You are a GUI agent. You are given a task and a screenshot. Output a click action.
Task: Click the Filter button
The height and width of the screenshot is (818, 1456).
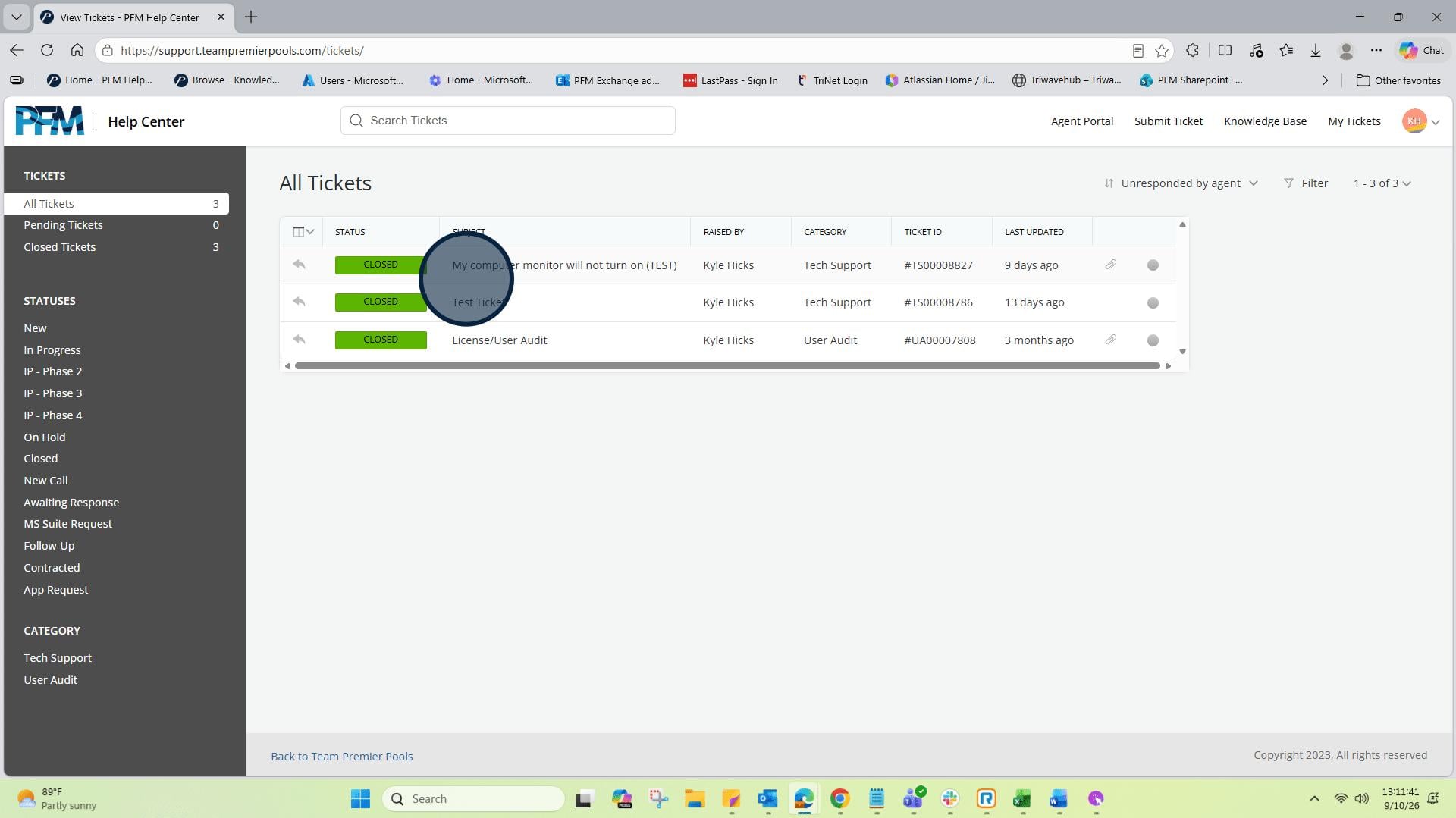click(x=1306, y=183)
